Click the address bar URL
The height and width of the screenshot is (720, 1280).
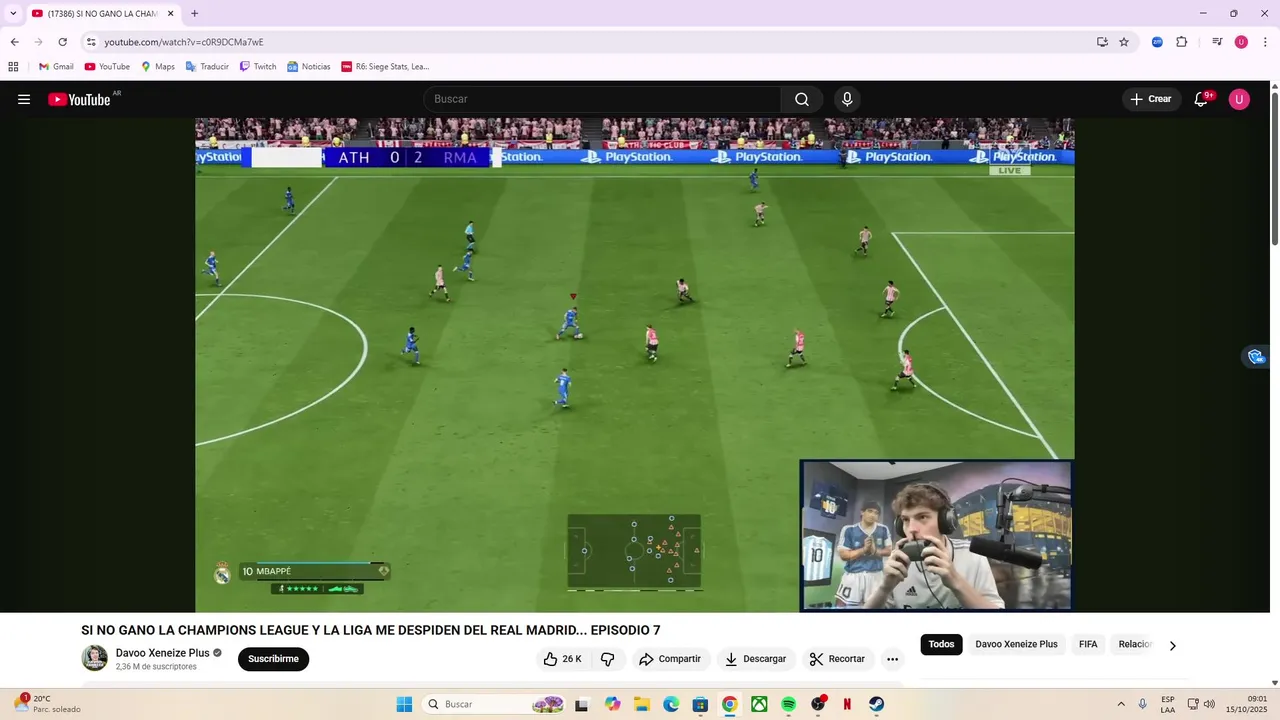184,42
